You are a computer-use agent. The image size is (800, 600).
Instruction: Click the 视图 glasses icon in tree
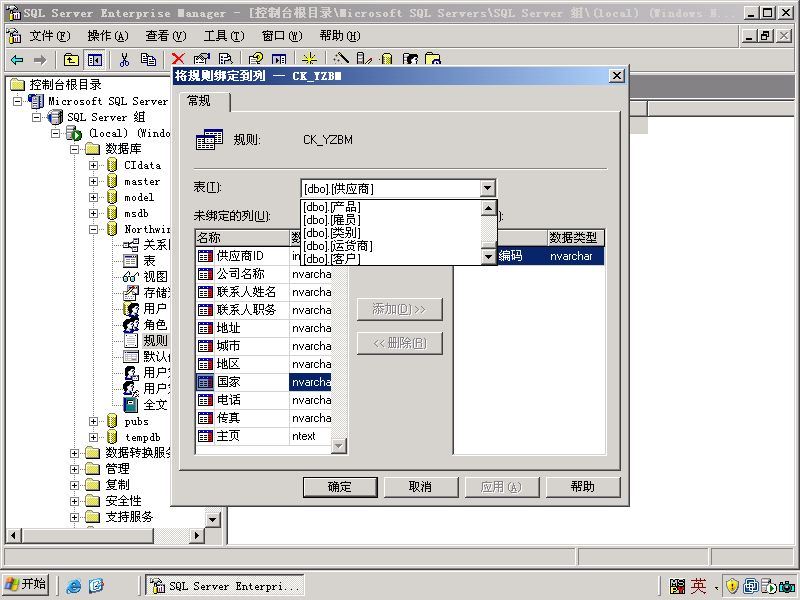[131, 277]
